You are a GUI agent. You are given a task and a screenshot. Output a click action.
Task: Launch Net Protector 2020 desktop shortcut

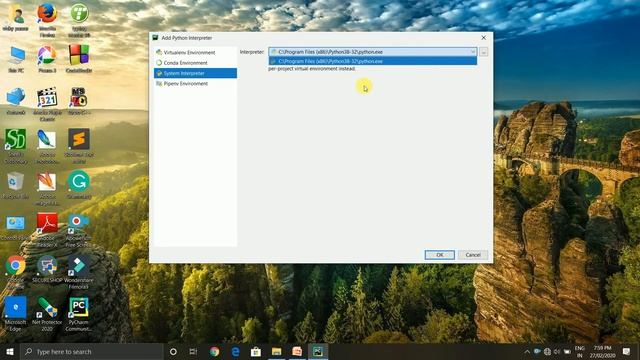point(47,314)
